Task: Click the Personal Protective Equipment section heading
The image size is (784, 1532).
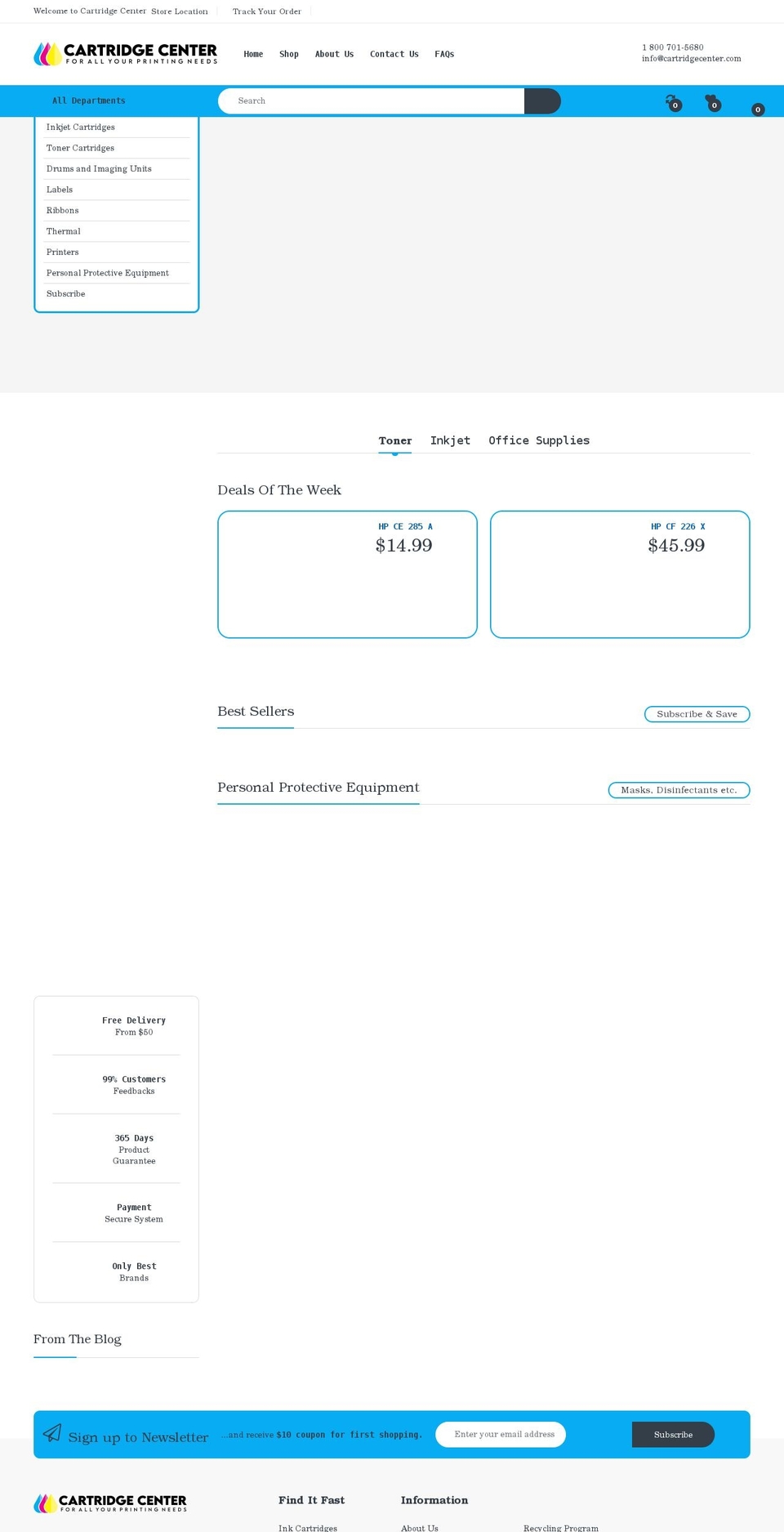Action: coord(318,788)
